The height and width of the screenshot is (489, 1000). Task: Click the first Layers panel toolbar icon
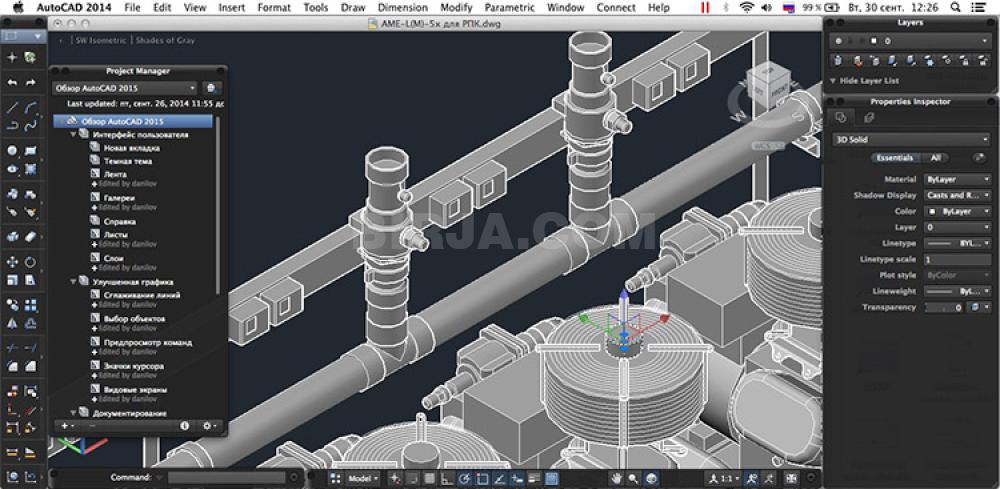point(839,61)
